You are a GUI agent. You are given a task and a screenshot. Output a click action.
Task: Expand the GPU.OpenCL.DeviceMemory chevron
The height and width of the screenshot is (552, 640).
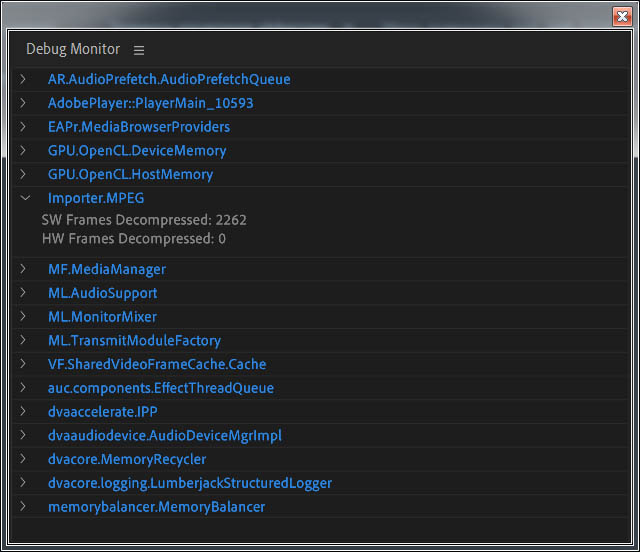25,151
